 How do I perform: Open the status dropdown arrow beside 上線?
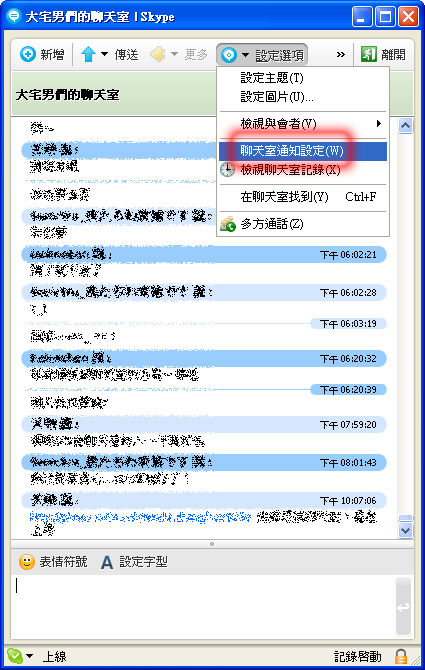[29, 656]
